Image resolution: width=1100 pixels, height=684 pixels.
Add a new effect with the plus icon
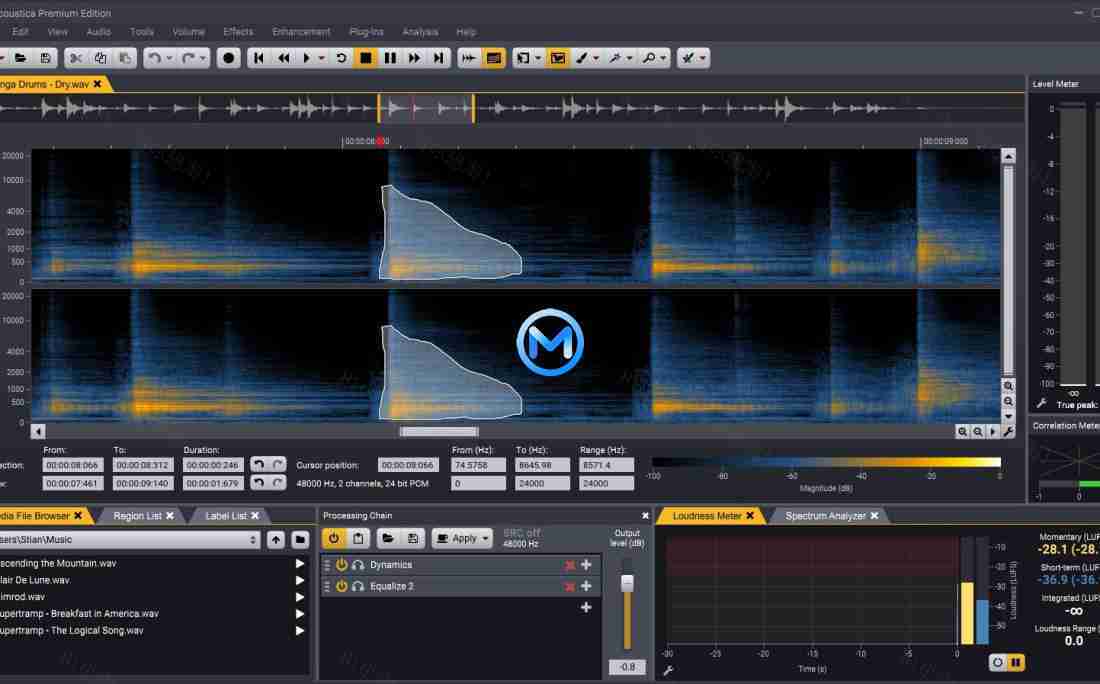coord(585,606)
